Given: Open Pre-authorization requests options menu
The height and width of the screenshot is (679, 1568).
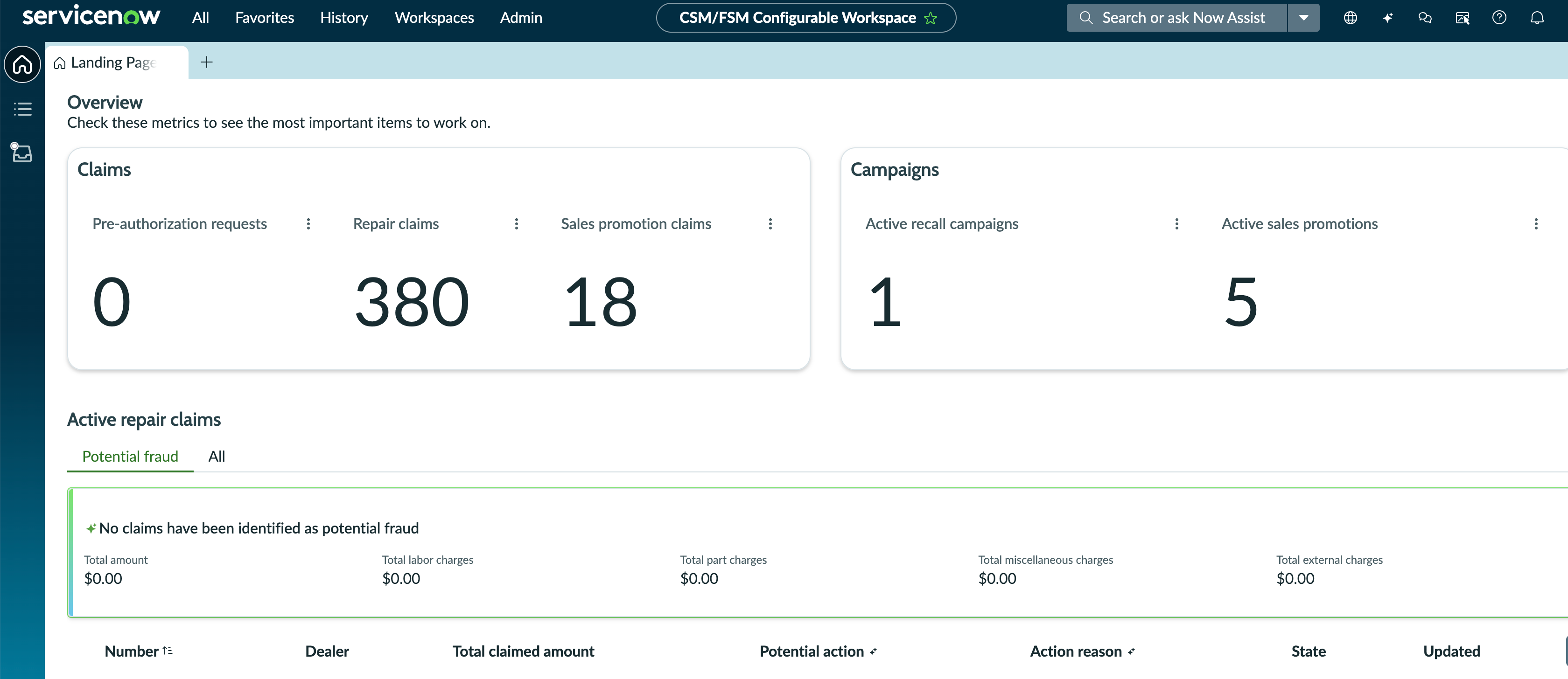Looking at the screenshot, I should coord(308,224).
